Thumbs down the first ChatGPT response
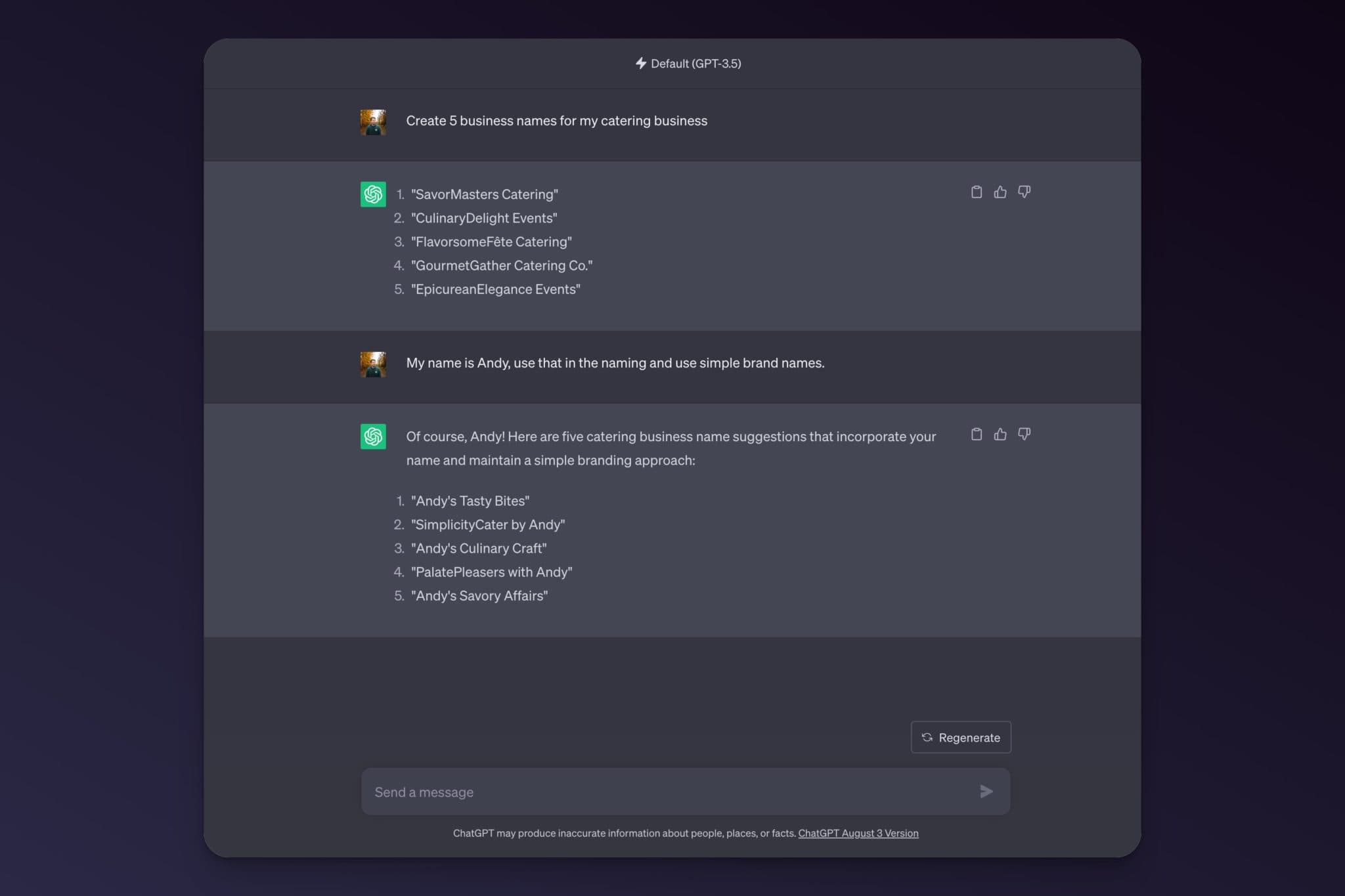1345x896 pixels. pos(1024,192)
